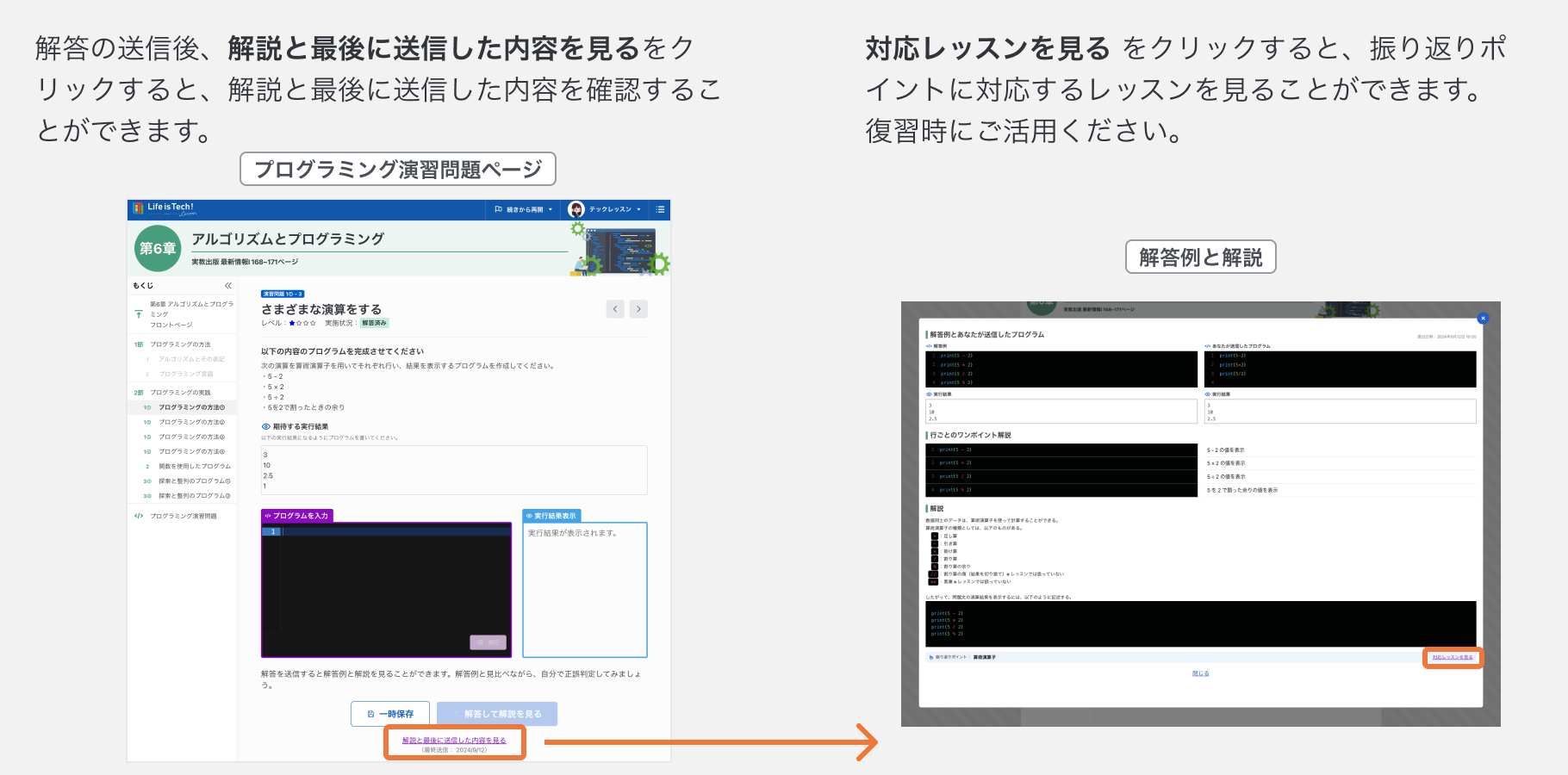1568x775 pixels.
Task: Click inside the code editor line 1
Action: 396,531
